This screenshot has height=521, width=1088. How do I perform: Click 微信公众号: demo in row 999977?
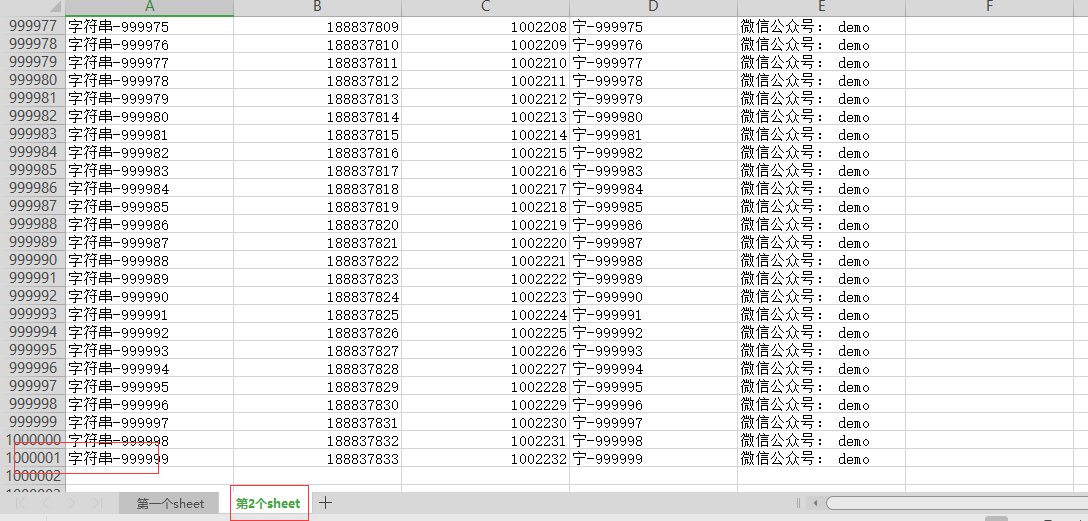821,27
